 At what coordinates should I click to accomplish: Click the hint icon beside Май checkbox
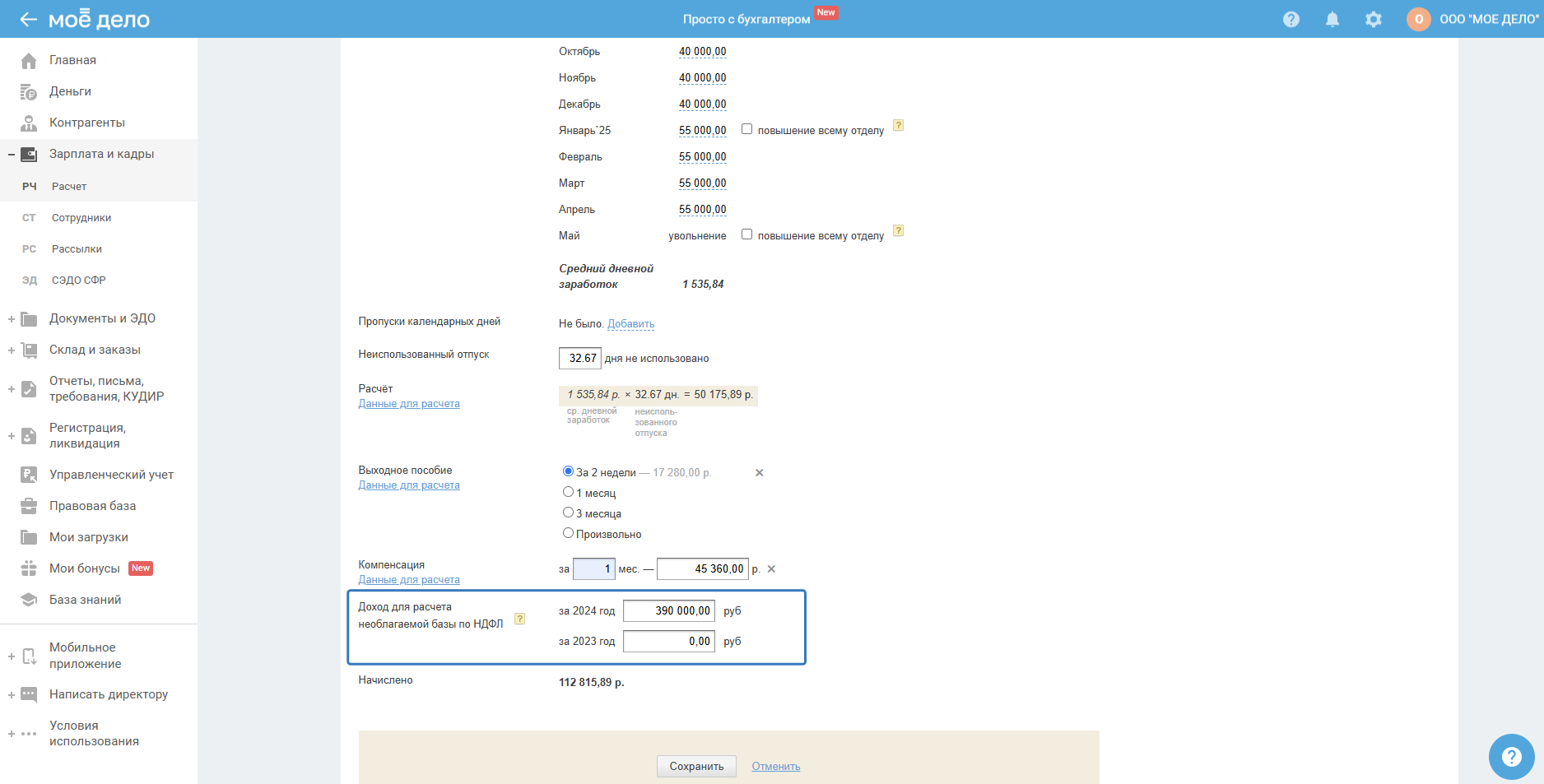pyautogui.click(x=899, y=231)
